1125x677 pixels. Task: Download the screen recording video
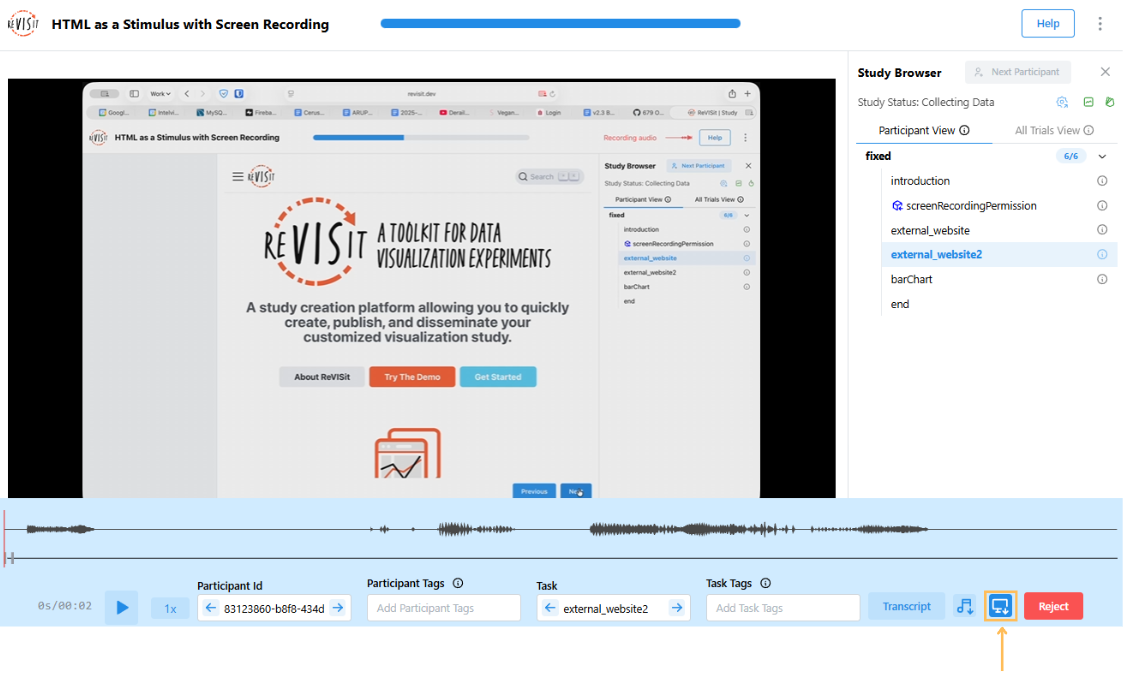(x=1001, y=605)
